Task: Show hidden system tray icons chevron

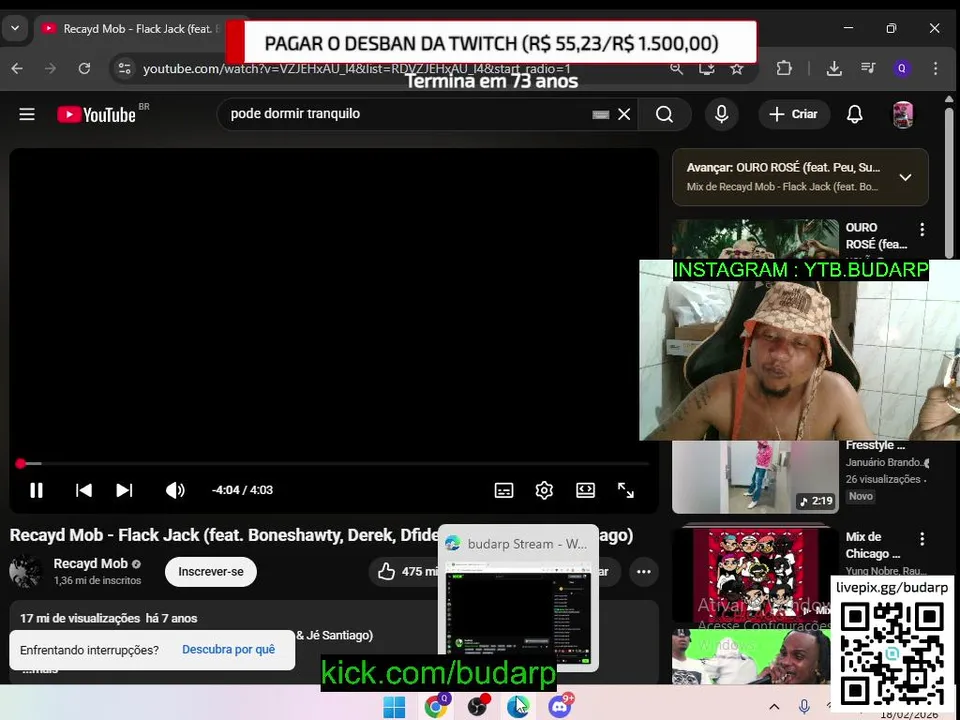Action: [774, 707]
